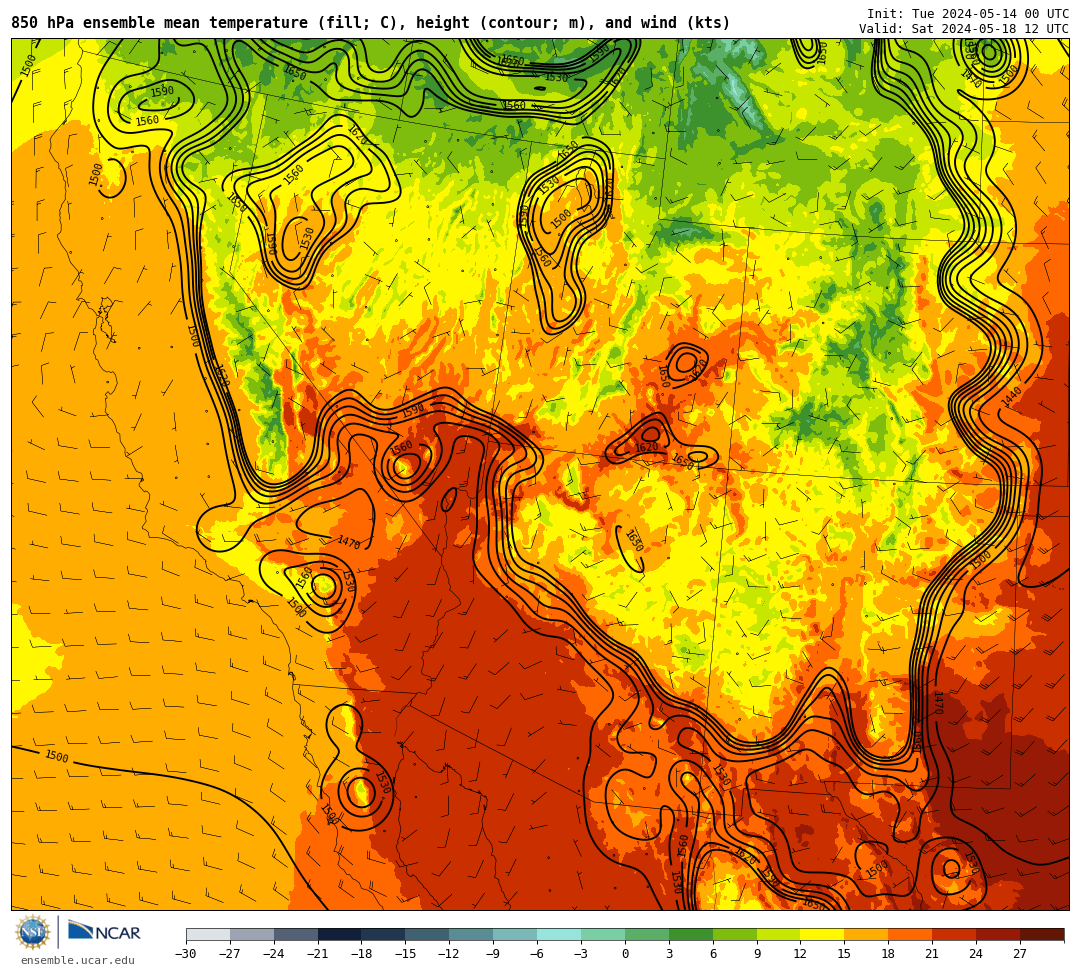Pick the colorbar swatch between -9 and -6
Viewport: 1080px width, 973px height.
point(515,934)
